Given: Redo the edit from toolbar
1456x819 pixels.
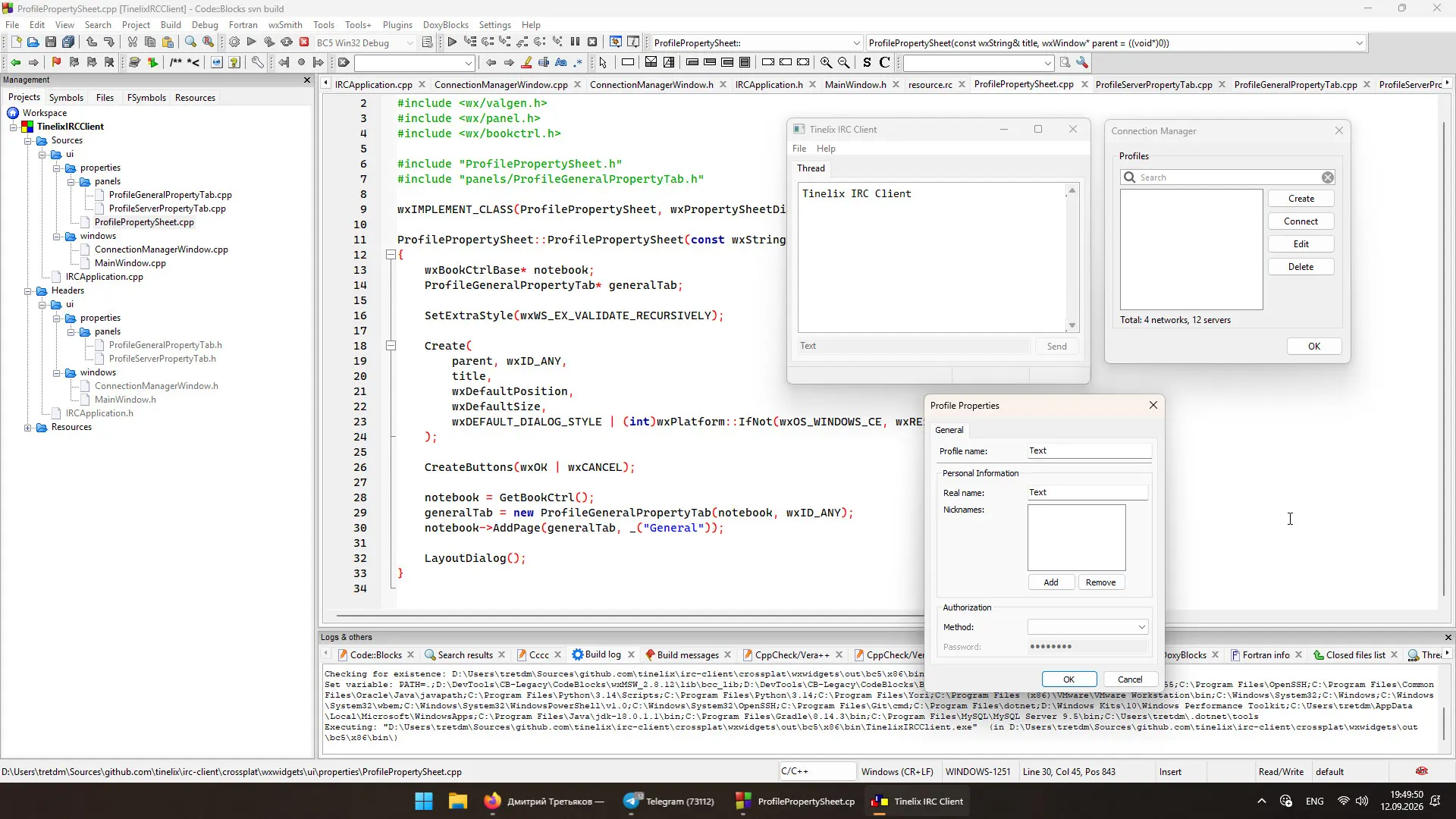Looking at the screenshot, I should click(109, 42).
